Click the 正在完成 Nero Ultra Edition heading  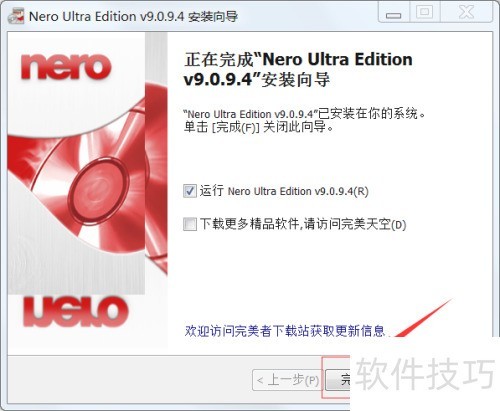298,69
